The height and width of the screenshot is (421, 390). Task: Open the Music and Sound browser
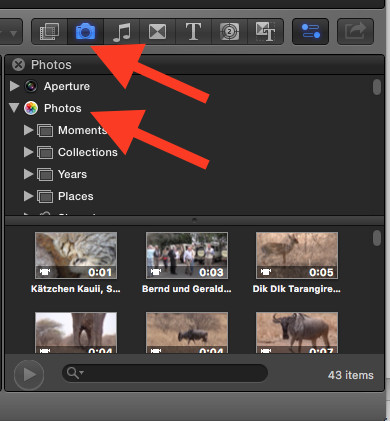tap(122, 32)
